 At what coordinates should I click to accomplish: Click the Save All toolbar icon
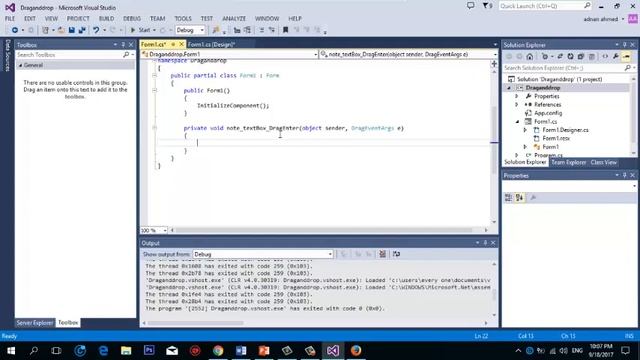tap(82, 30)
